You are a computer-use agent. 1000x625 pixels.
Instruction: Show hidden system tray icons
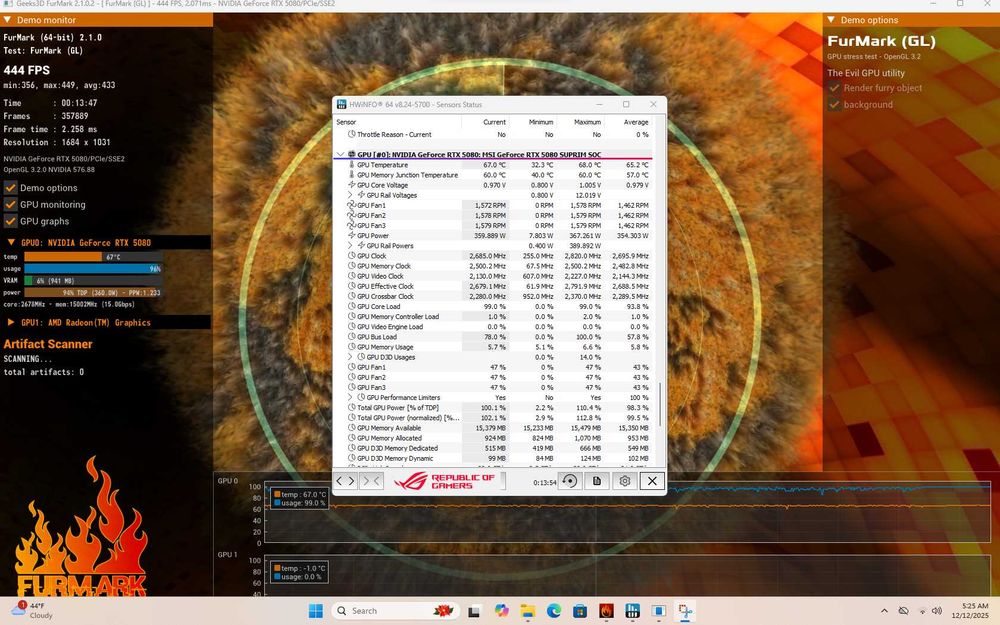884,611
